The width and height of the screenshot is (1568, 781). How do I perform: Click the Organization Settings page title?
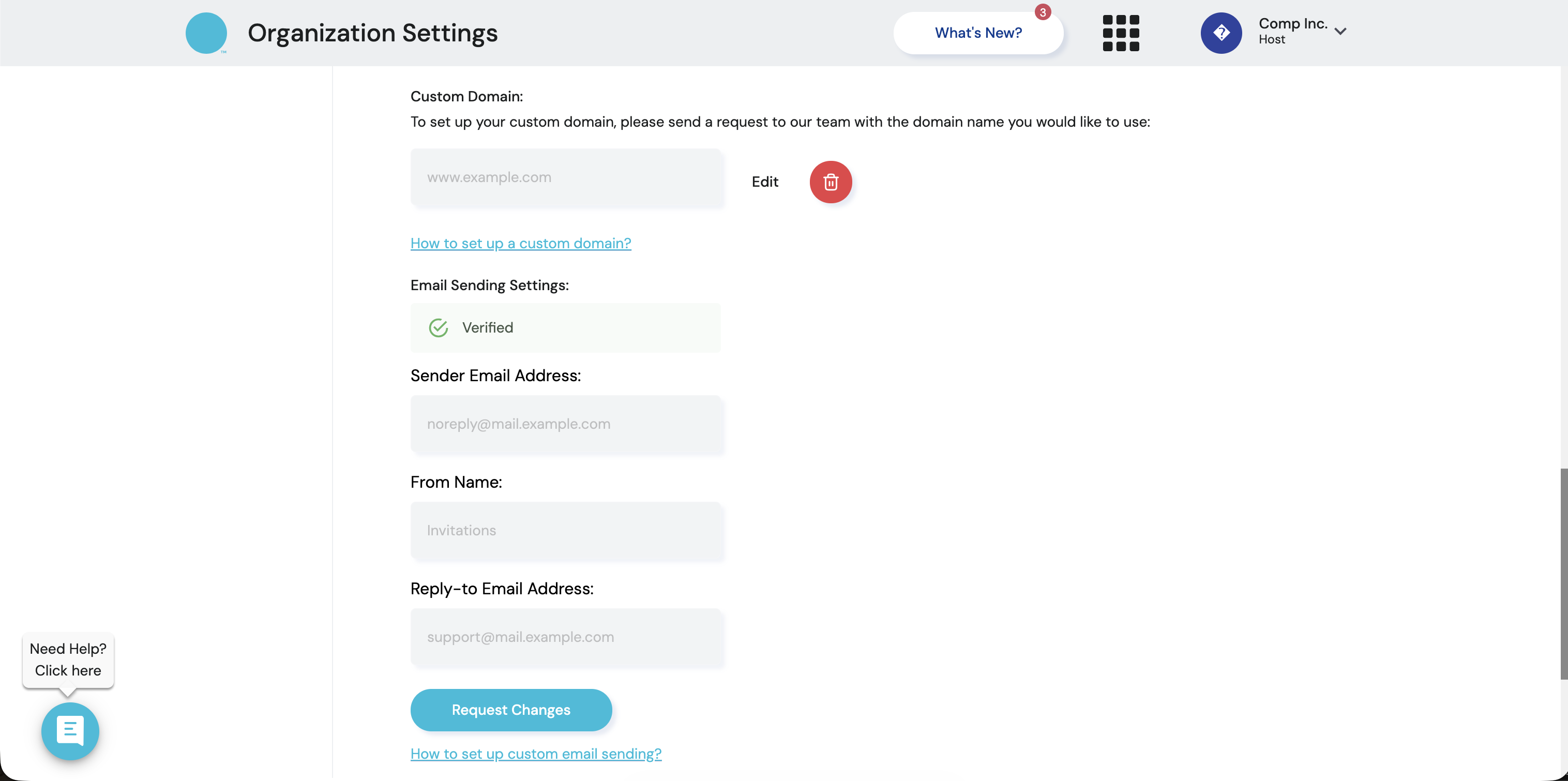[x=372, y=33]
